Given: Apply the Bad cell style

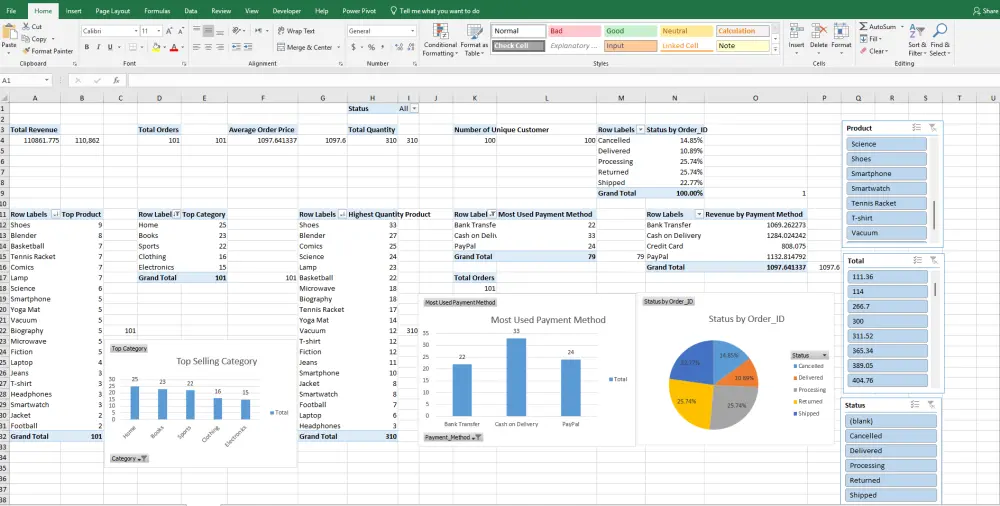Looking at the screenshot, I should click(x=574, y=31).
